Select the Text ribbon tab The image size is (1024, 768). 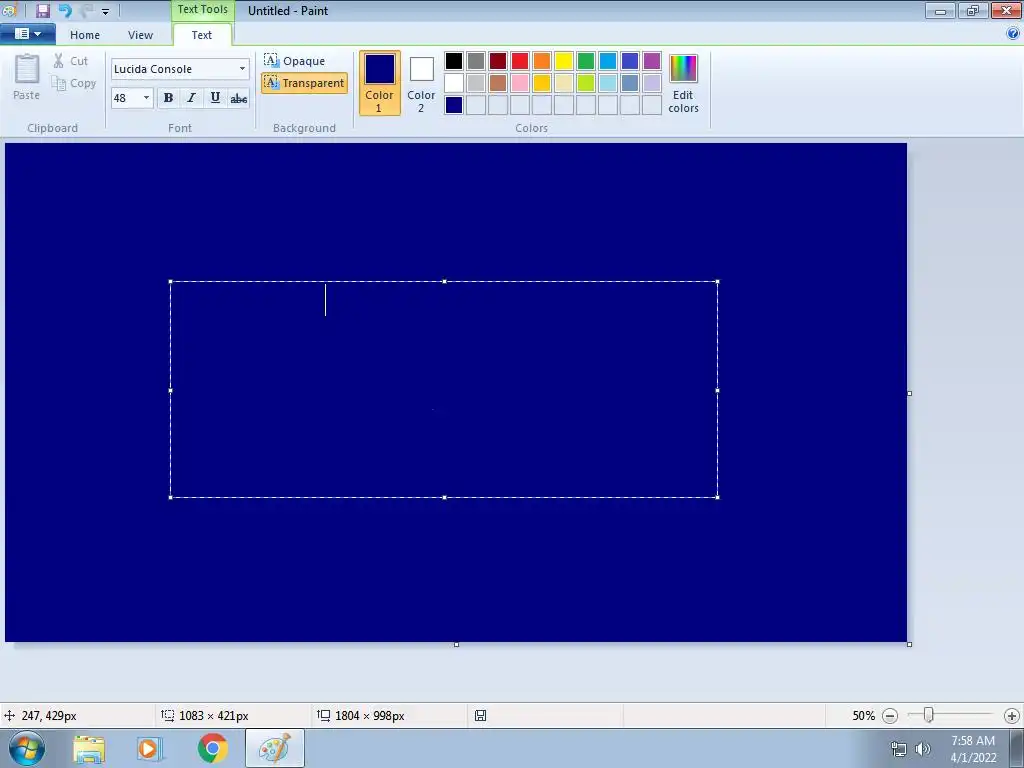pyautogui.click(x=202, y=35)
